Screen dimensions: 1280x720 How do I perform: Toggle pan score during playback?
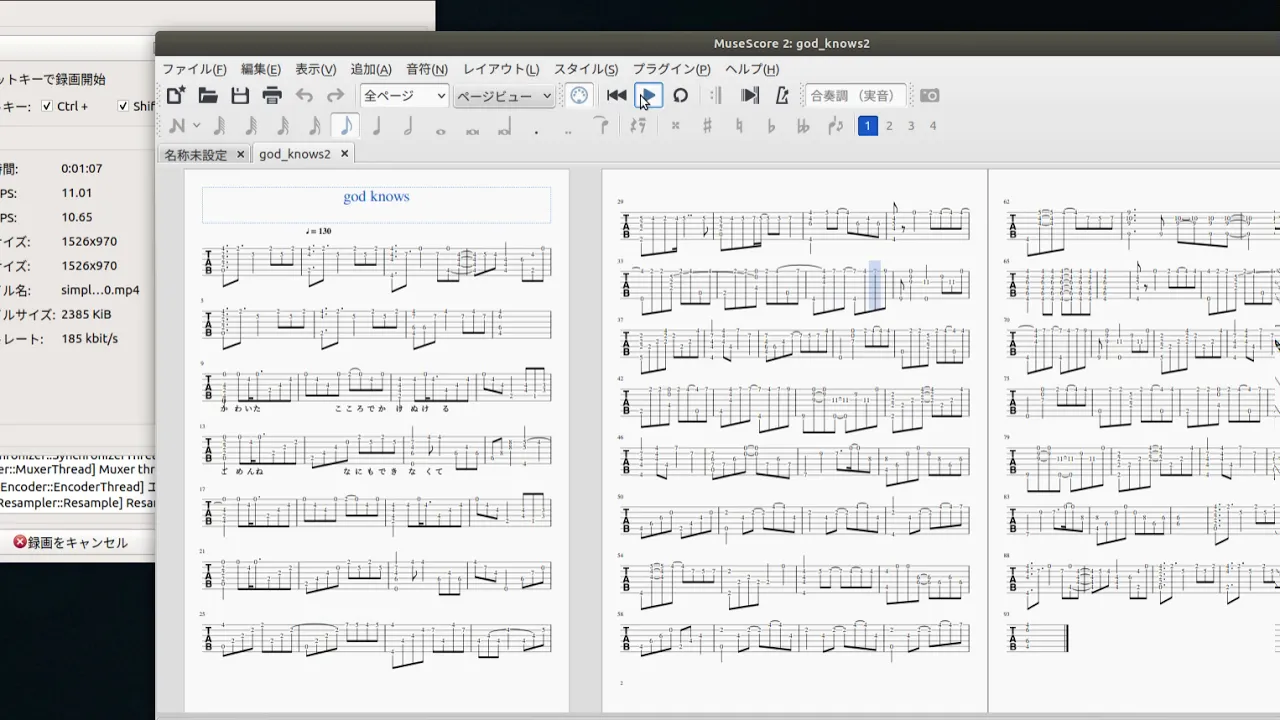tap(750, 96)
